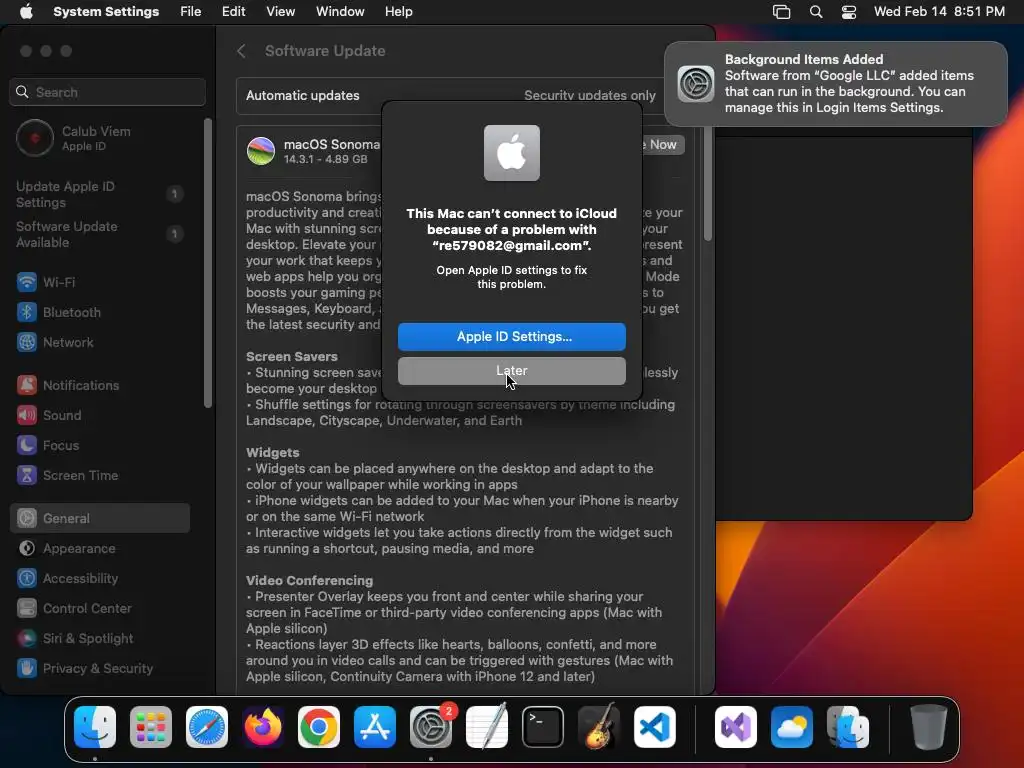The height and width of the screenshot is (768, 1024).
Task: Click the Update Now button
Action: (x=663, y=144)
